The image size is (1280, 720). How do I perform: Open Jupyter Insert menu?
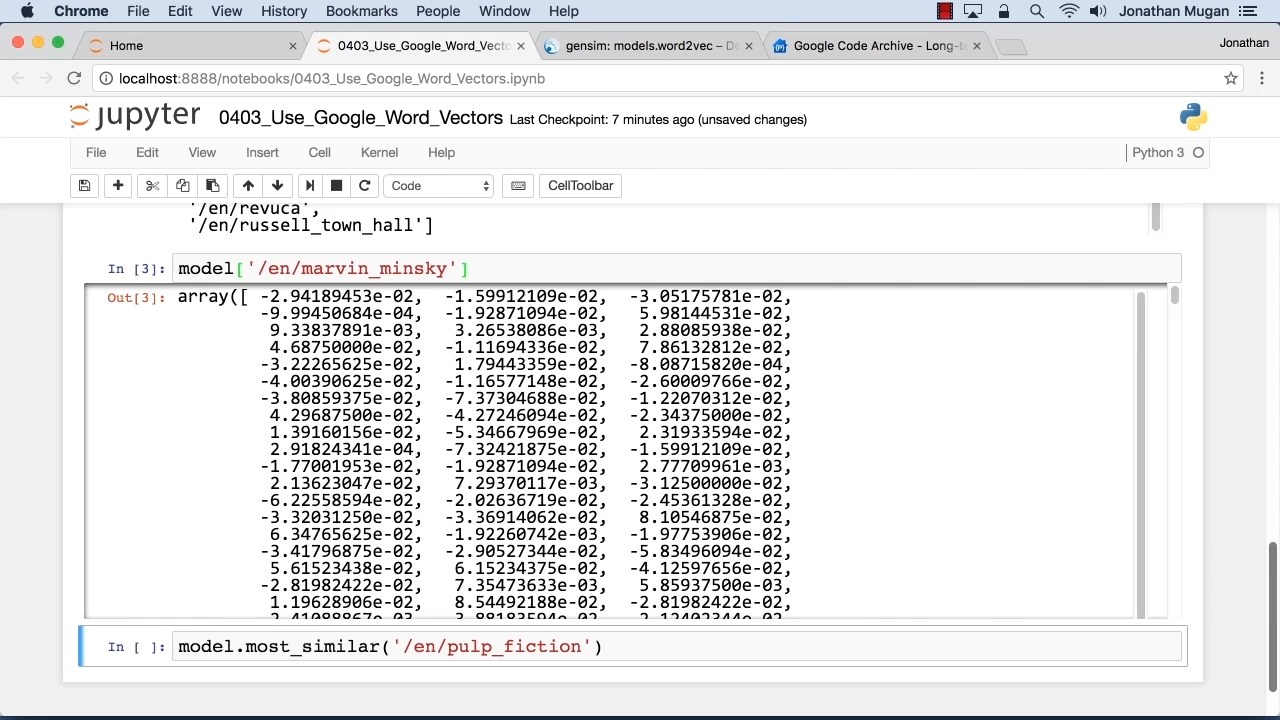pos(262,152)
